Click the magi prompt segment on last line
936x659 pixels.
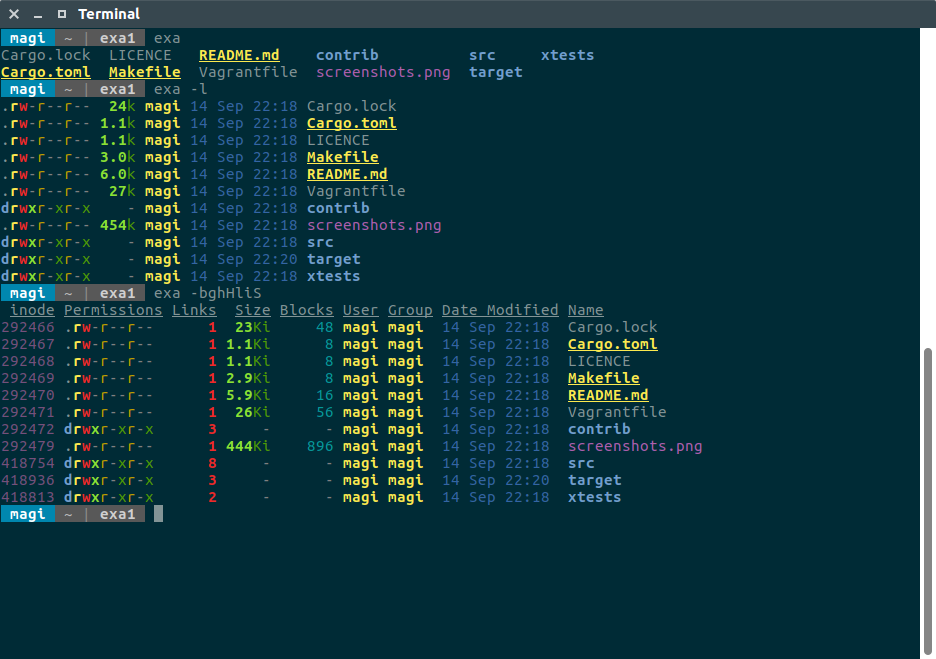tap(27, 514)
